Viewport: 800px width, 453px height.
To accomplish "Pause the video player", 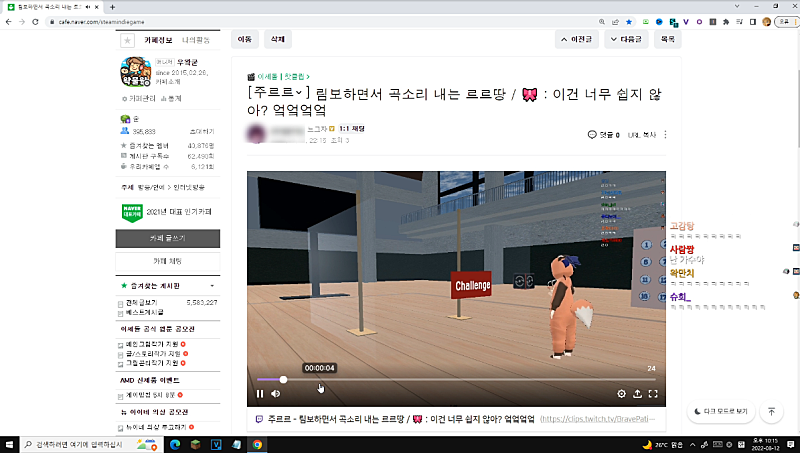I will [260, 394].
